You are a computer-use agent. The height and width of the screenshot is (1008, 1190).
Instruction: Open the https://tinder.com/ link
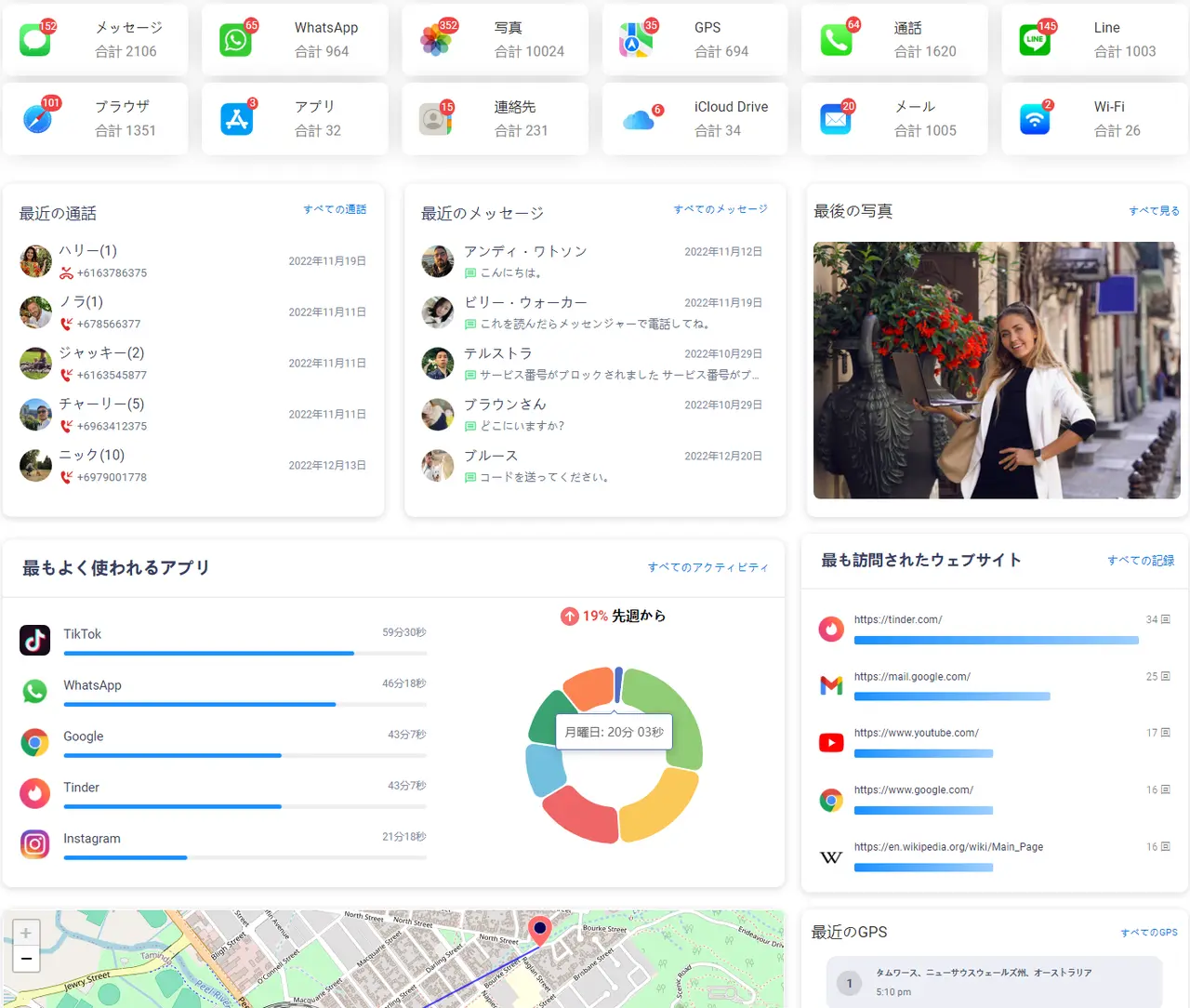coord(898,619)
